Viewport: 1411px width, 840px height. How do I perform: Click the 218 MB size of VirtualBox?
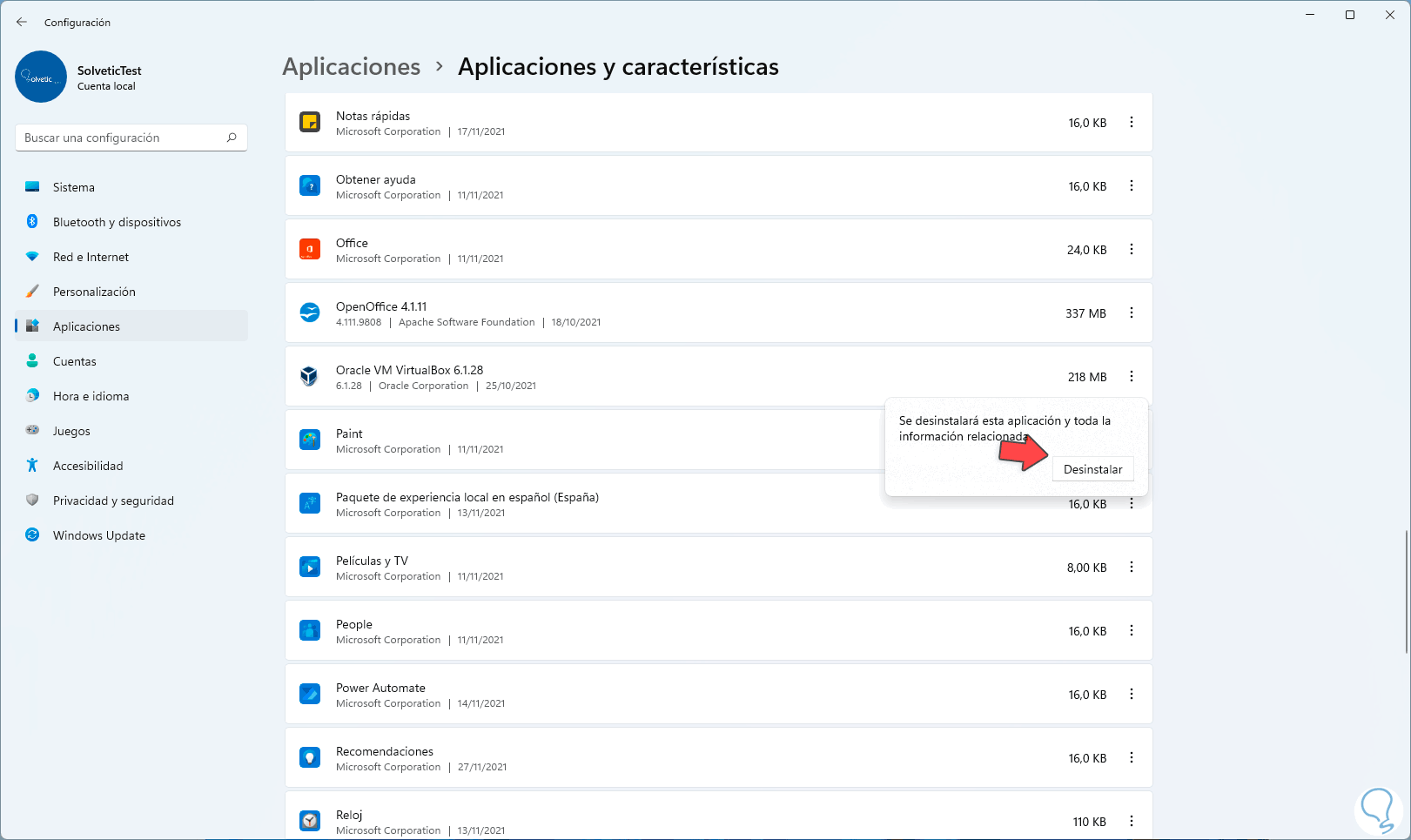(x=1087, y=377)
